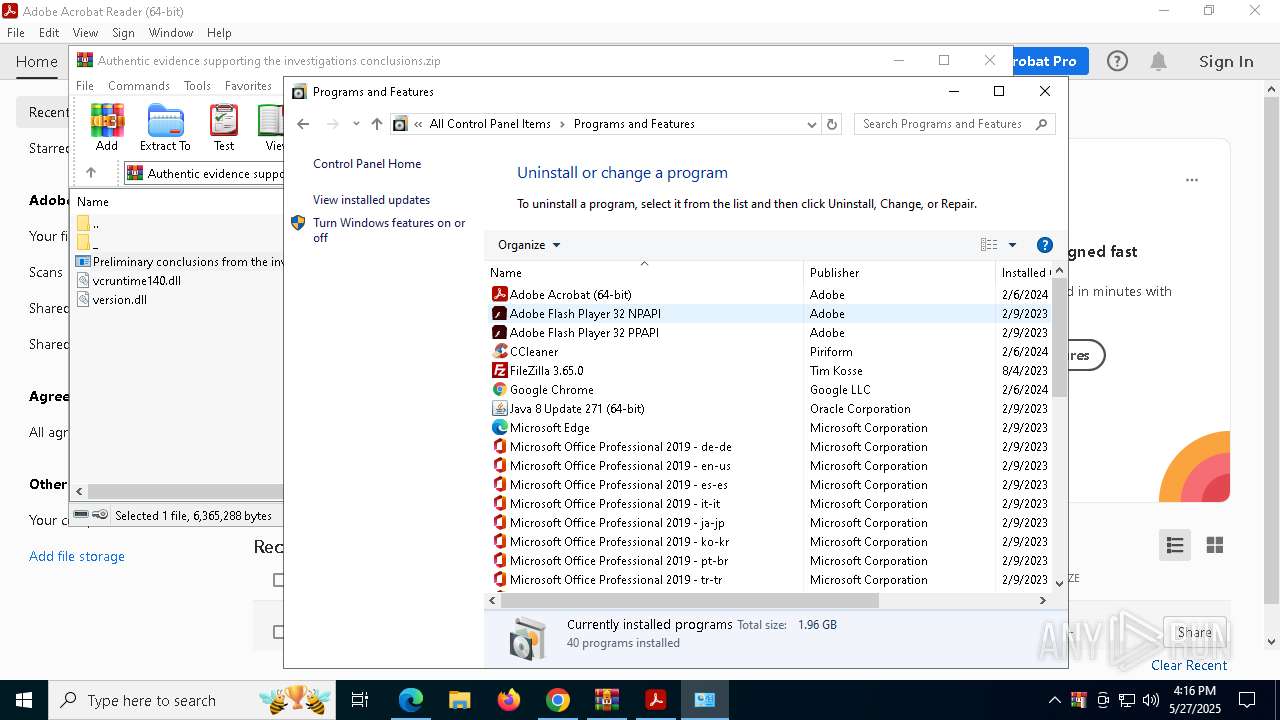Click Sign In in Acrobat
The width and height of the screenshot is (1280, 720).
1226,62
